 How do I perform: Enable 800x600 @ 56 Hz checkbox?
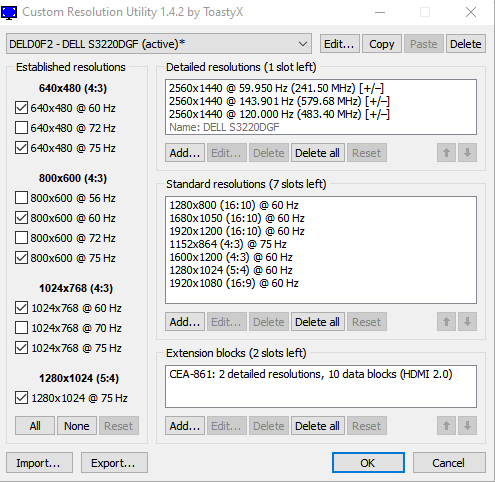21,198
